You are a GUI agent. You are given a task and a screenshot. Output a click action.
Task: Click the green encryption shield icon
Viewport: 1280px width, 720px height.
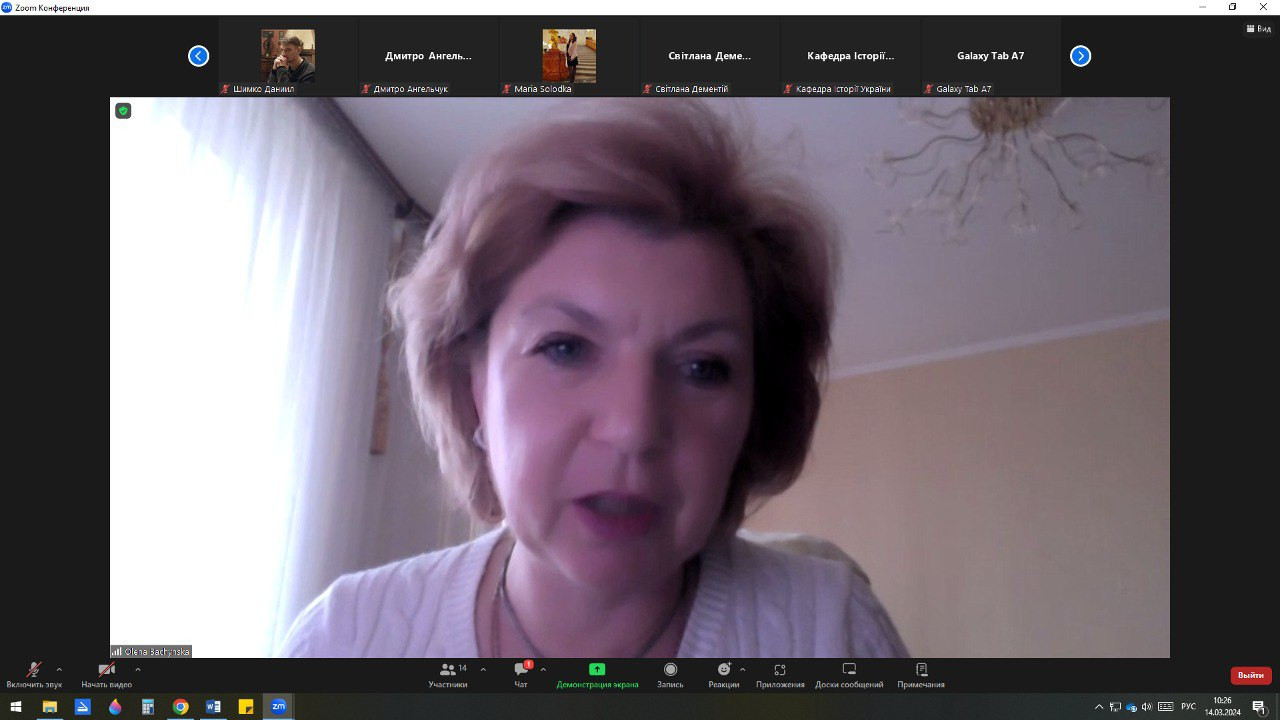click(x=123, y=111)
